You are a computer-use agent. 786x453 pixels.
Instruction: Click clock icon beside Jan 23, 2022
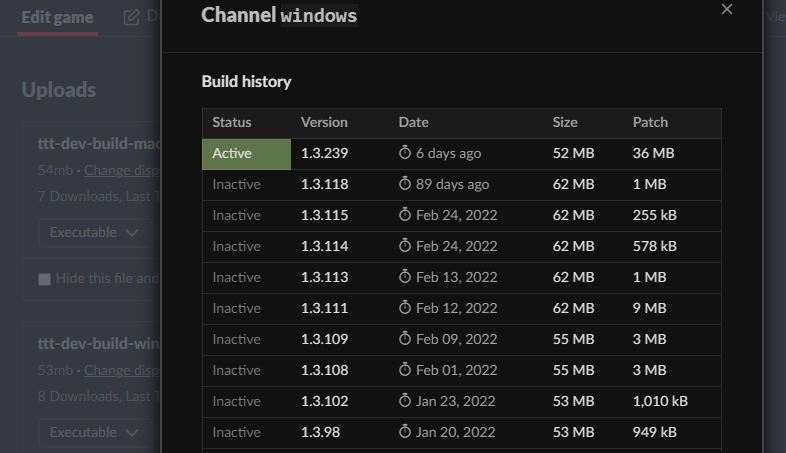point(405,401)
